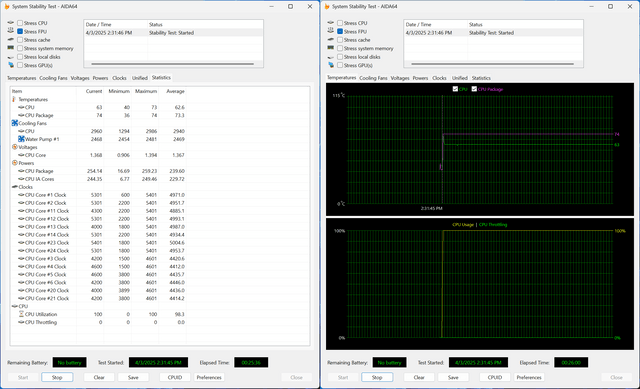The width and height of the screenshot is (640, 389).
Task: Enable Stress system memory in right window
Action: tap(340, 48)
